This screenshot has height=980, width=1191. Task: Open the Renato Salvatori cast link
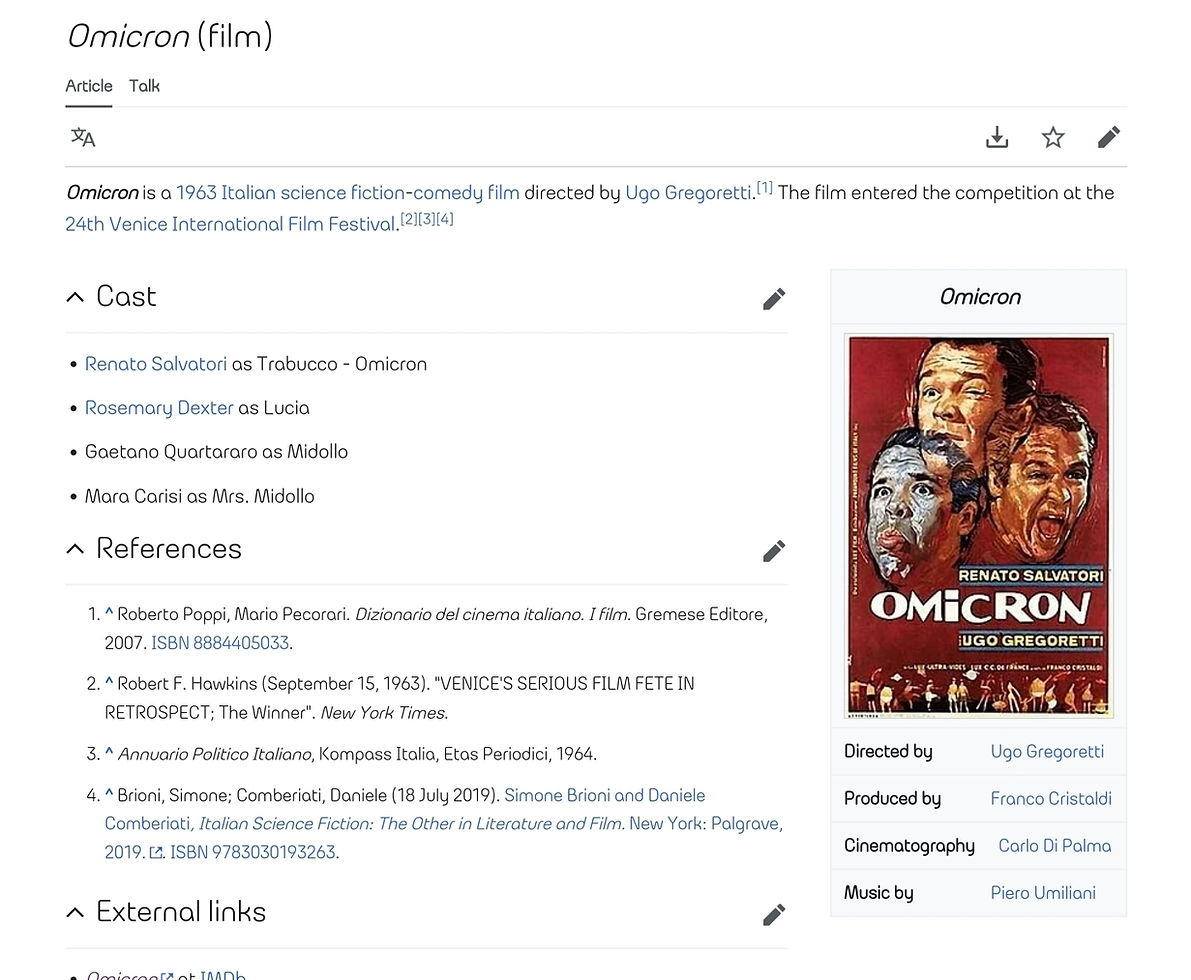pyautogui.click(x=156, y=364)
